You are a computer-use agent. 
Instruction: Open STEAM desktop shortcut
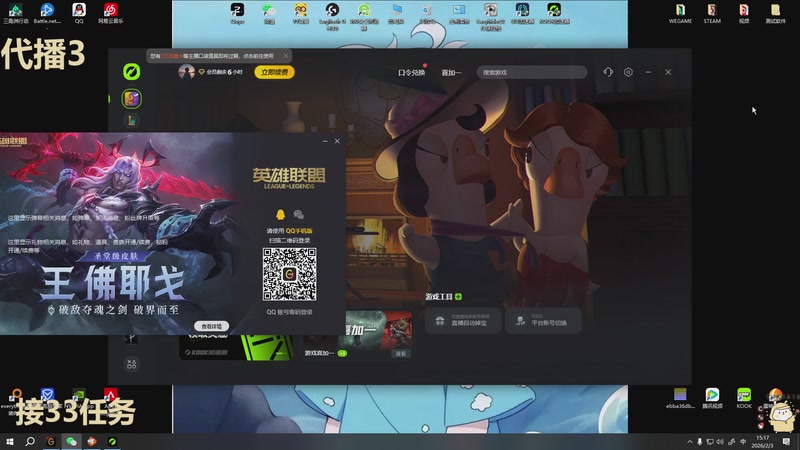click(x=712, y=13)
